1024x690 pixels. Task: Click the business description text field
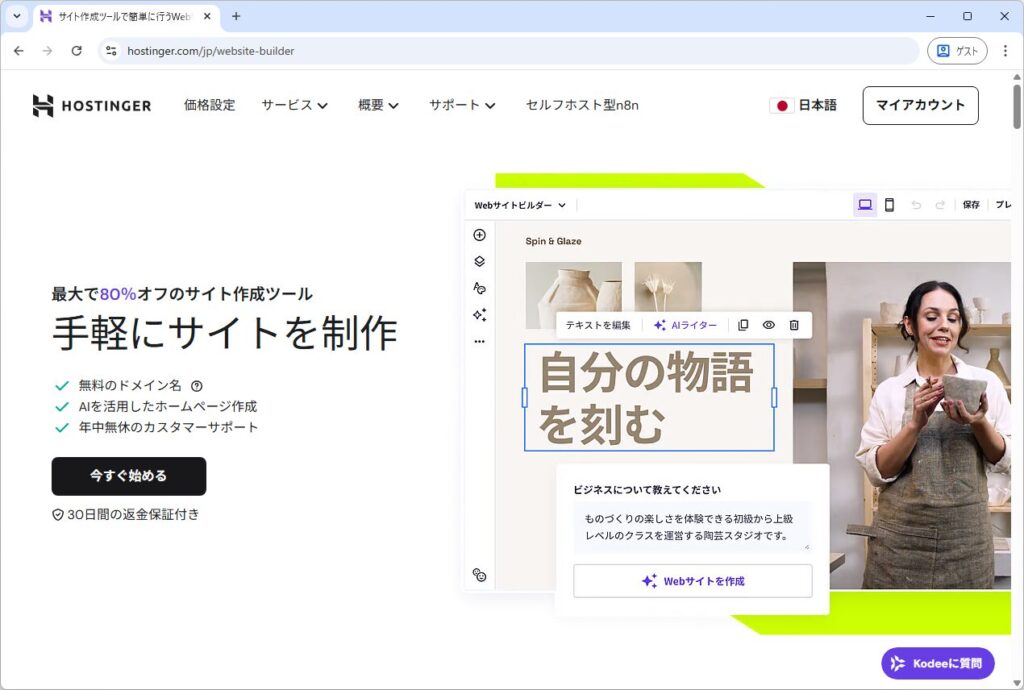tap(692, 526)
